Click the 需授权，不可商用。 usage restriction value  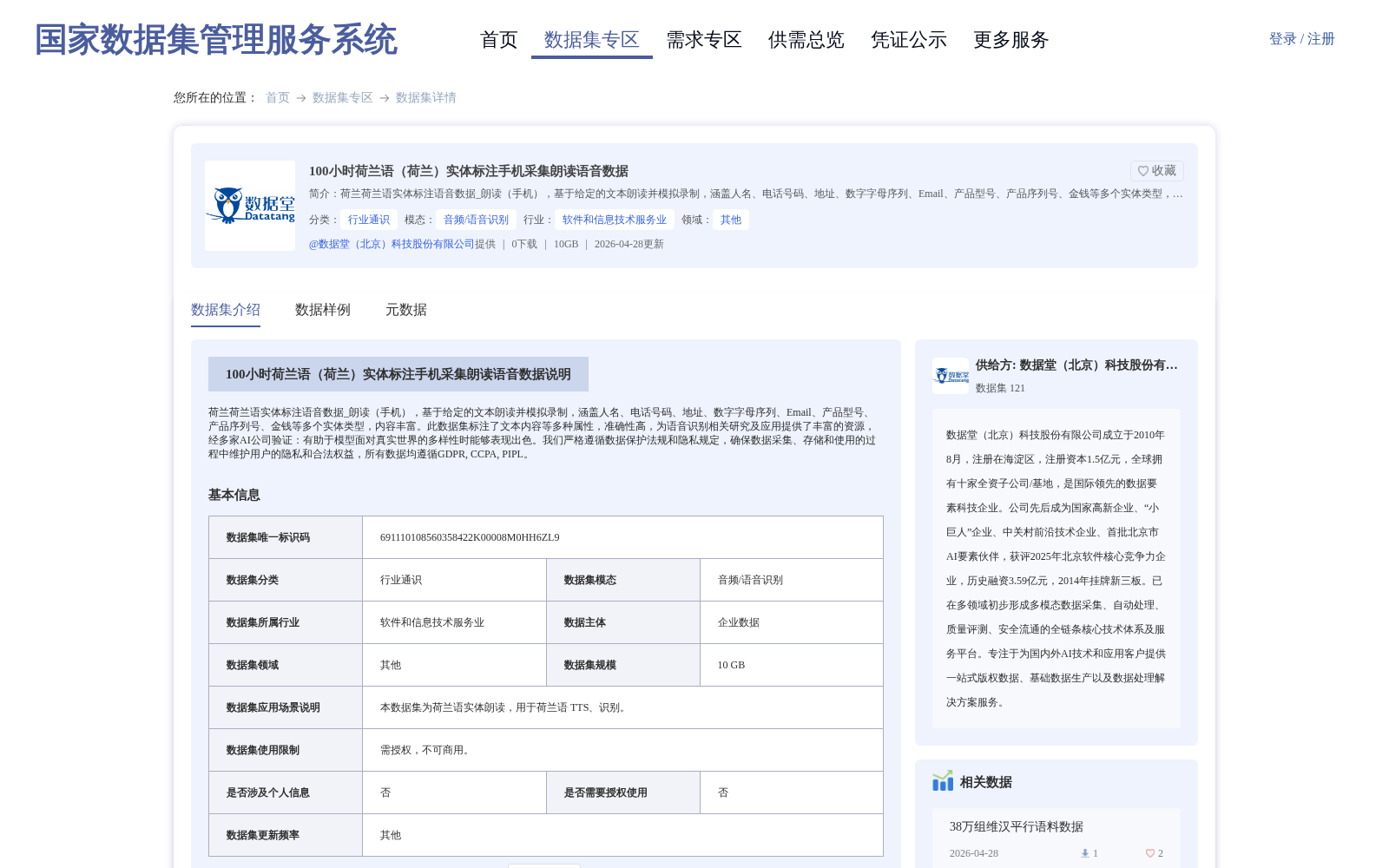[x=427, y=750]
